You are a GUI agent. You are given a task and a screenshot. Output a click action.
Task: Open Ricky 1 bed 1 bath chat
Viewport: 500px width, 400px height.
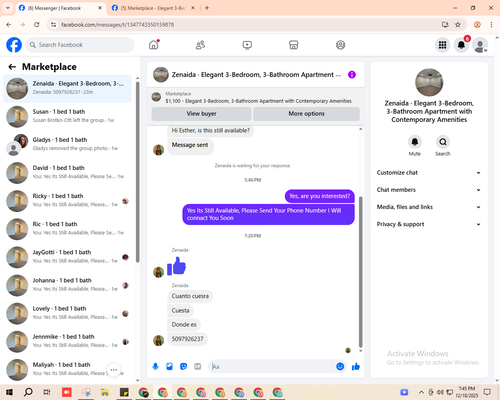[68, 201]
